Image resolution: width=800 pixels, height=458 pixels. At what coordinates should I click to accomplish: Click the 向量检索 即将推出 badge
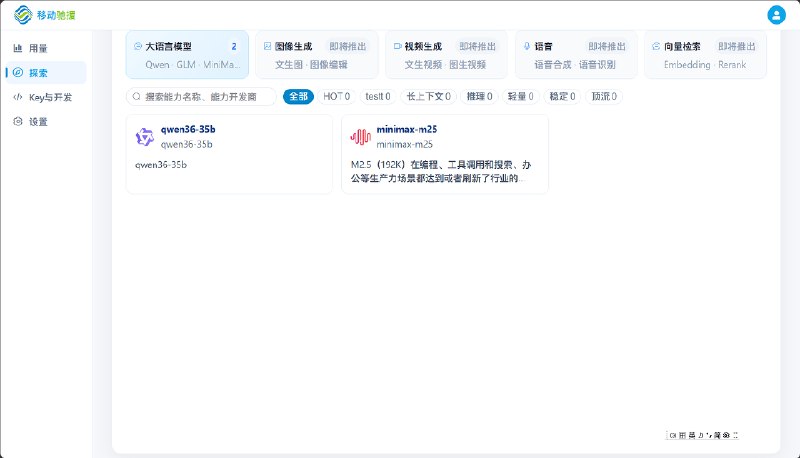coord(736,46)
